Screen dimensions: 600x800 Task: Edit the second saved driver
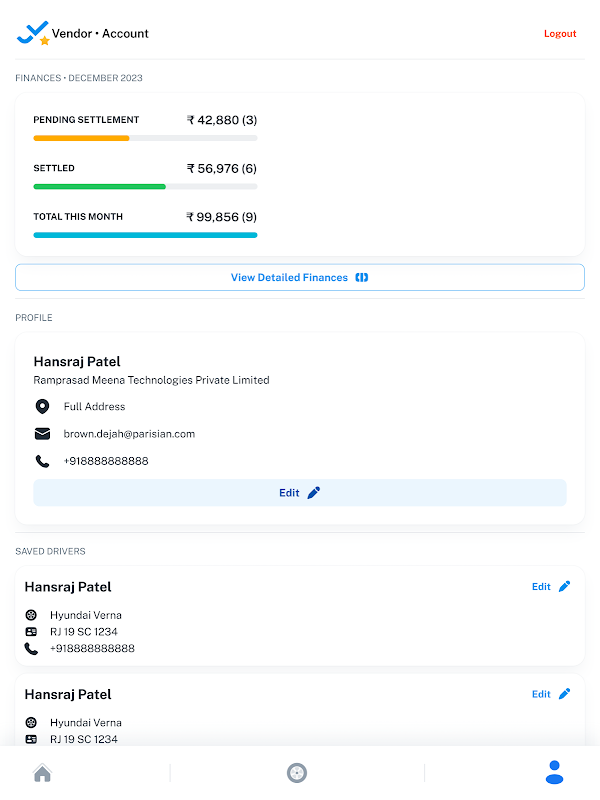[x=551, y=694]
